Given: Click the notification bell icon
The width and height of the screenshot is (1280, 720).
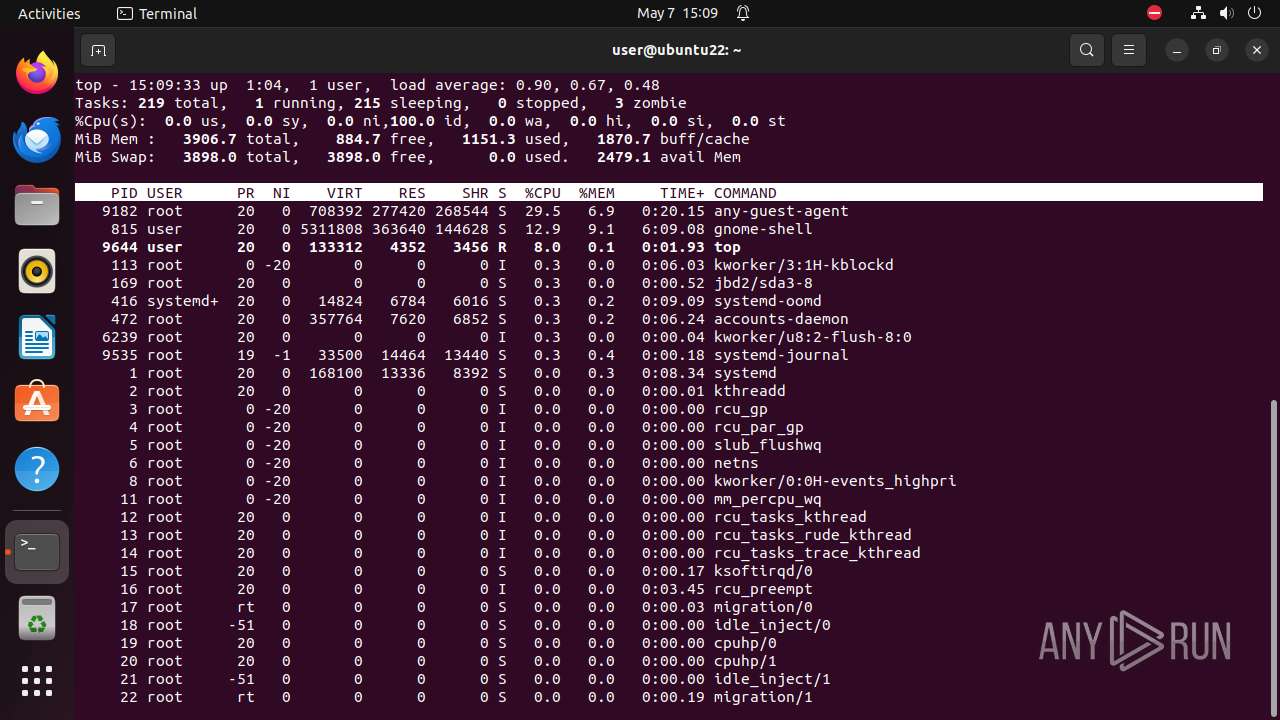Looking at the screenshot, I should click(743, 13).
